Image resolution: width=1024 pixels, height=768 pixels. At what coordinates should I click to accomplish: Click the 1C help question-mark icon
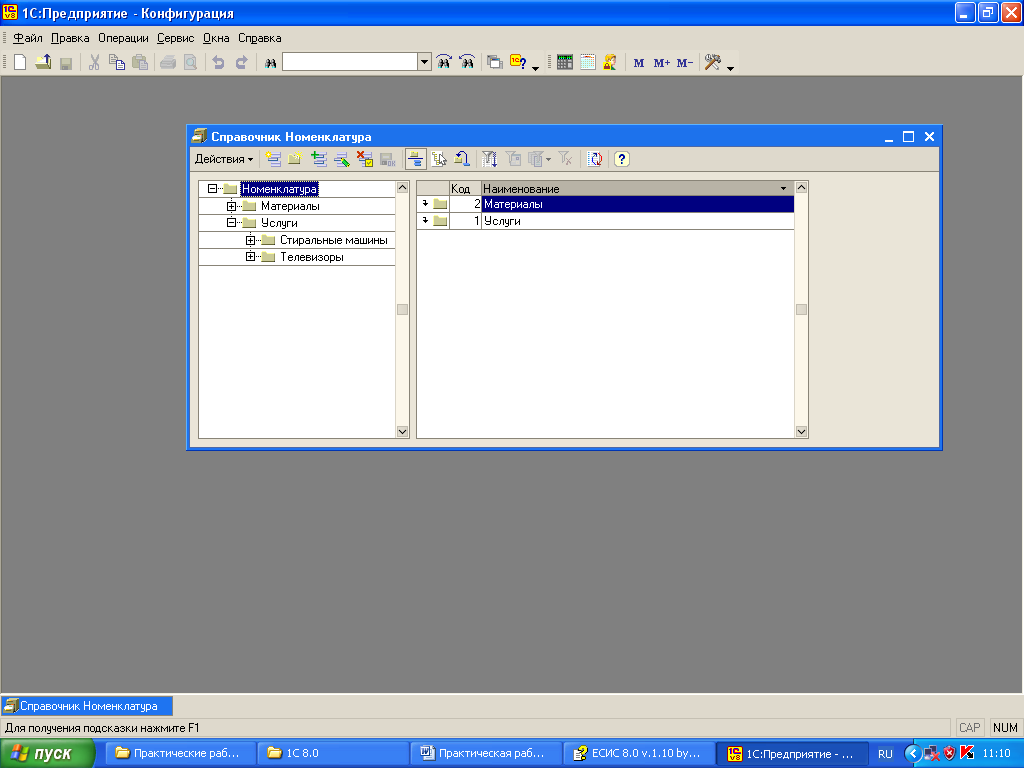(518, 63)
